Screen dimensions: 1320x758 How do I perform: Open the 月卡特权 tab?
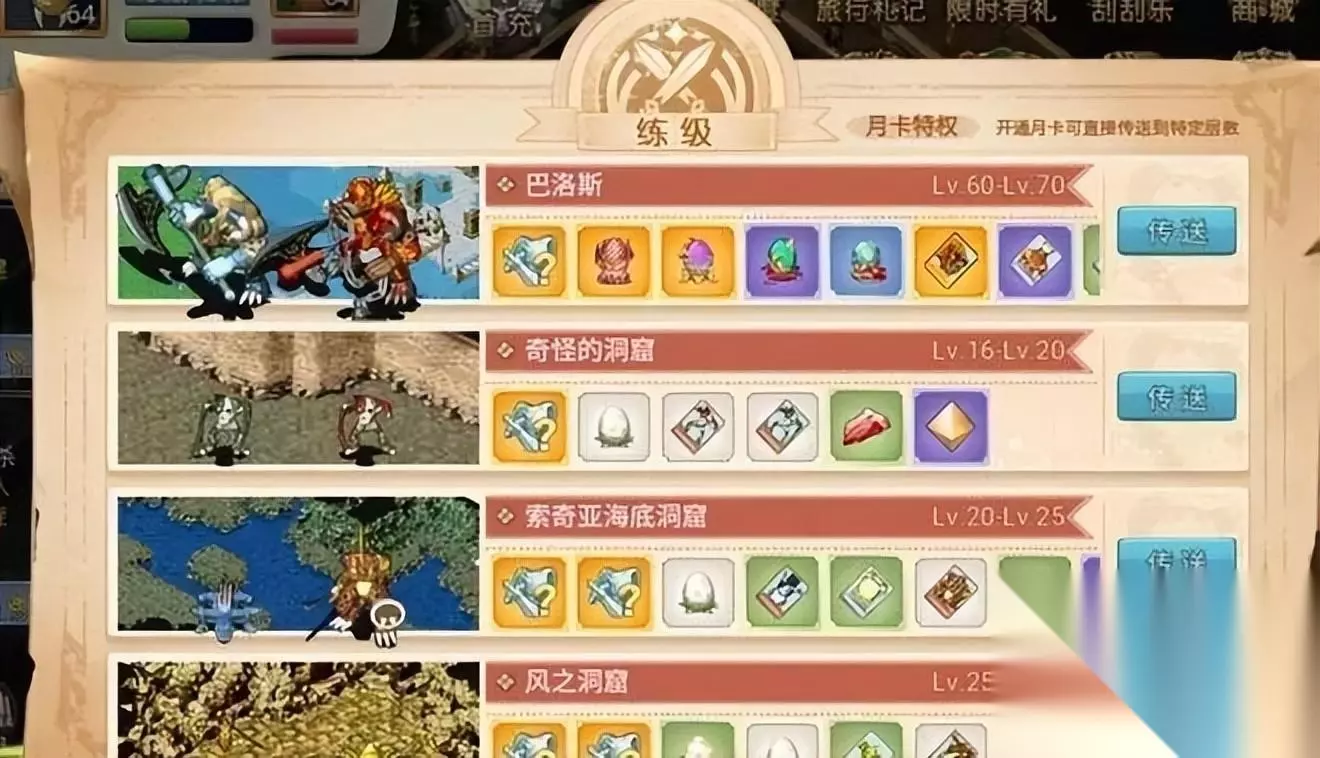coord(911,126)
